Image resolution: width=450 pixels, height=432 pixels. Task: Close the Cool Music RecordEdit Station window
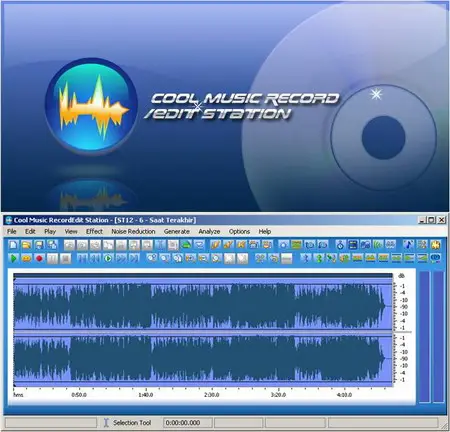point(441,220)
